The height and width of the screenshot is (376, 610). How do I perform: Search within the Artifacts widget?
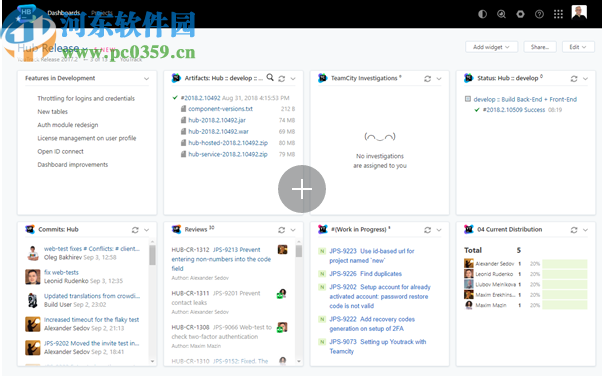point(270,78)
